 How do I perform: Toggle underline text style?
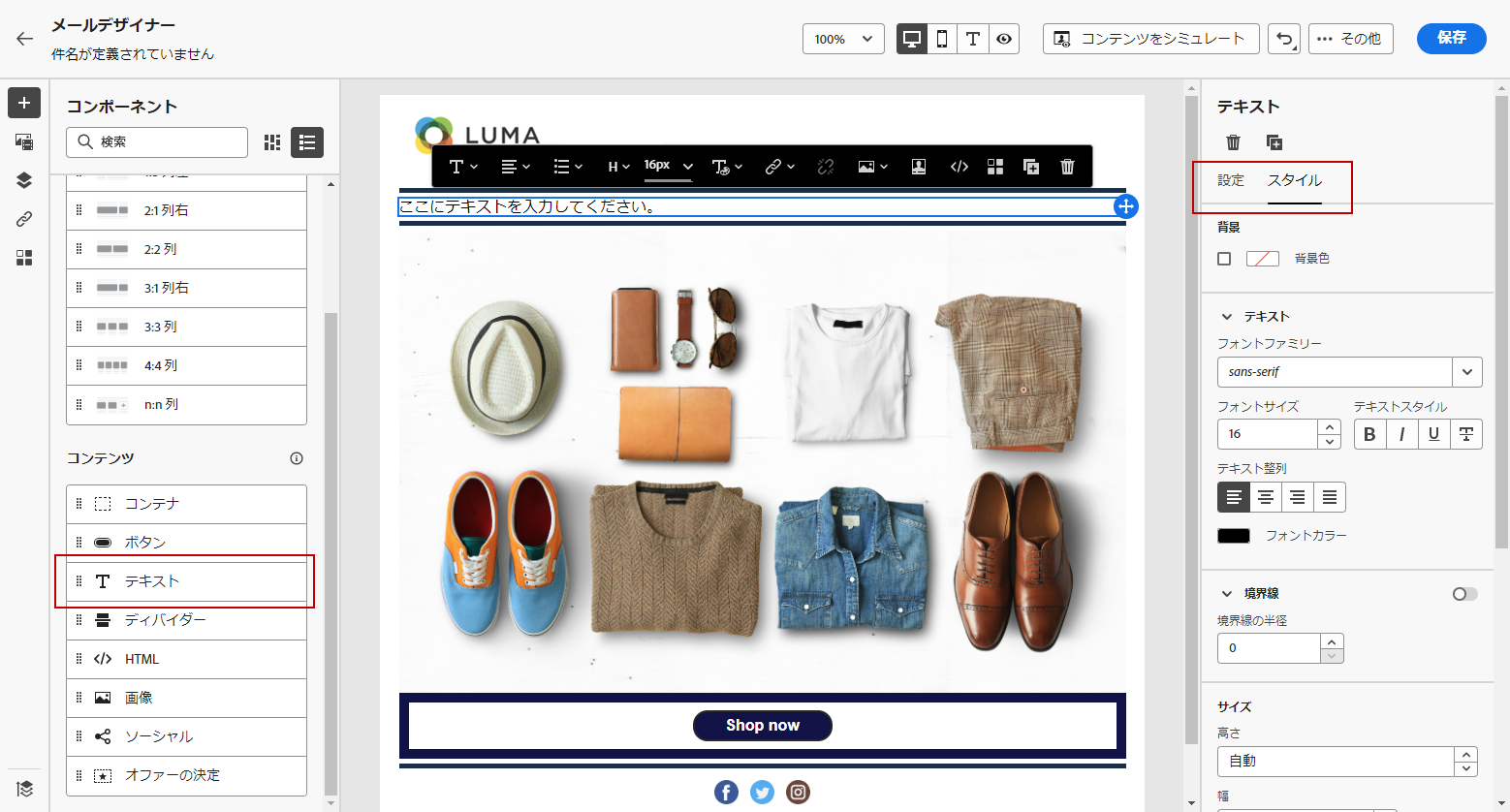pos(1433,434)
